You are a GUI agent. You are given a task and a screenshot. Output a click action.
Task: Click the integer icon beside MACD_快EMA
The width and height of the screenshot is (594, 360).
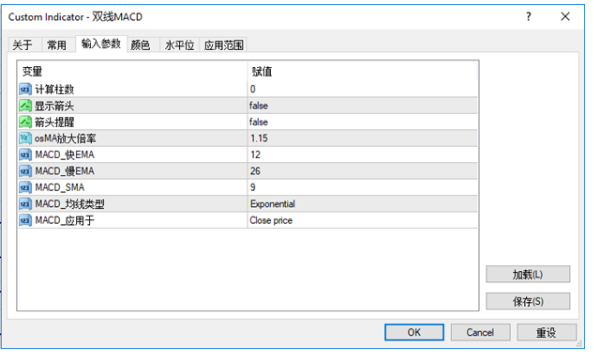(25, 155)
